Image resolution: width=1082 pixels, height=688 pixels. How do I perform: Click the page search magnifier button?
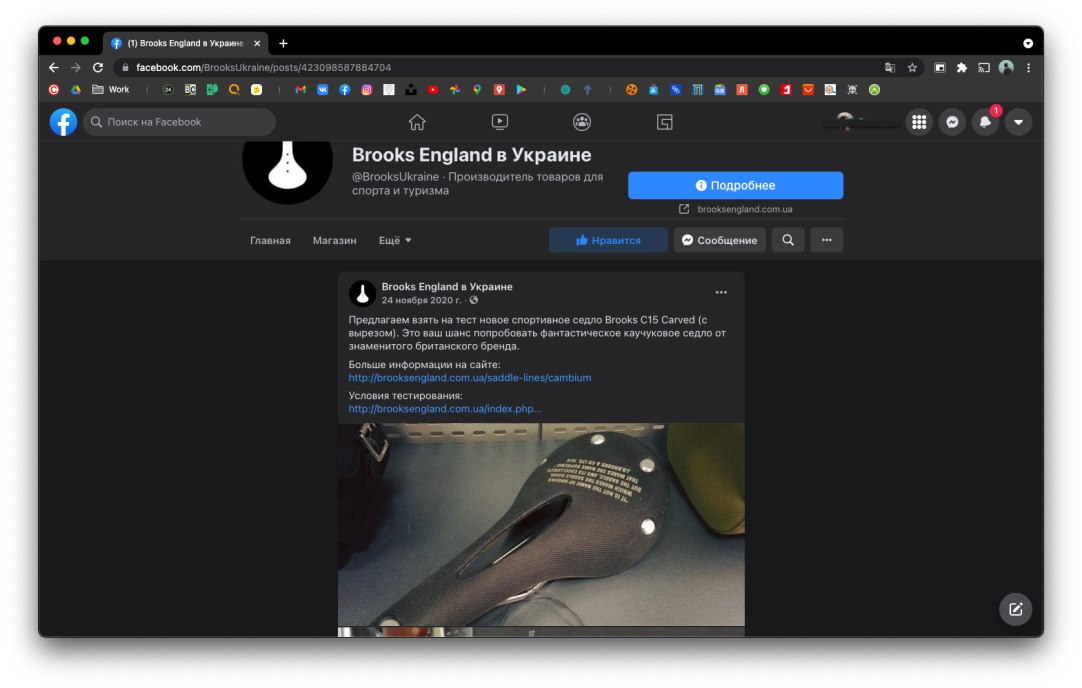click(788, 240)
